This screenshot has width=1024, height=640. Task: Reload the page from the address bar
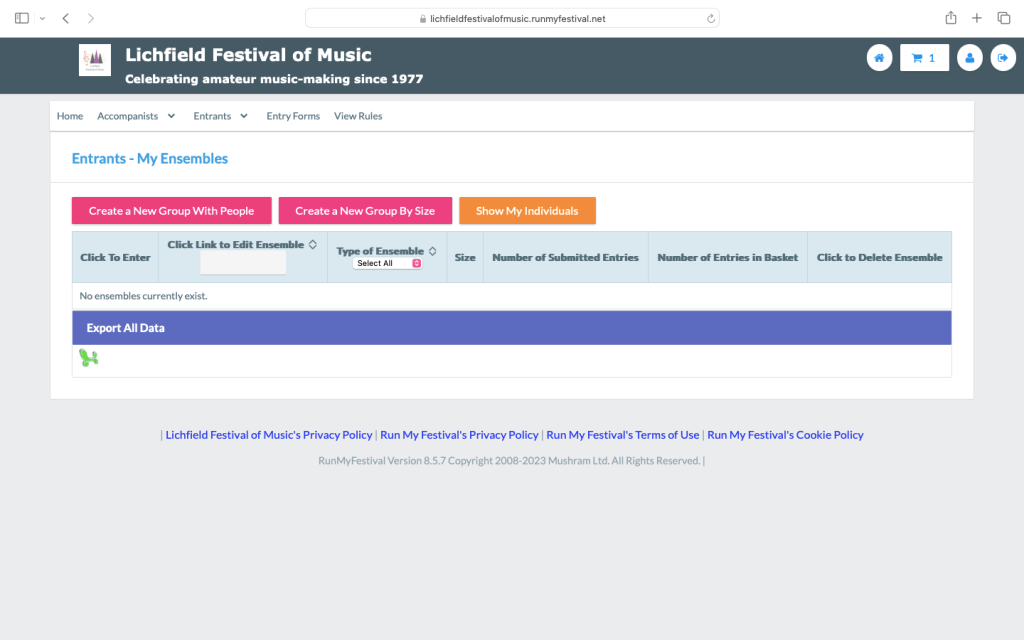(710, 18)
